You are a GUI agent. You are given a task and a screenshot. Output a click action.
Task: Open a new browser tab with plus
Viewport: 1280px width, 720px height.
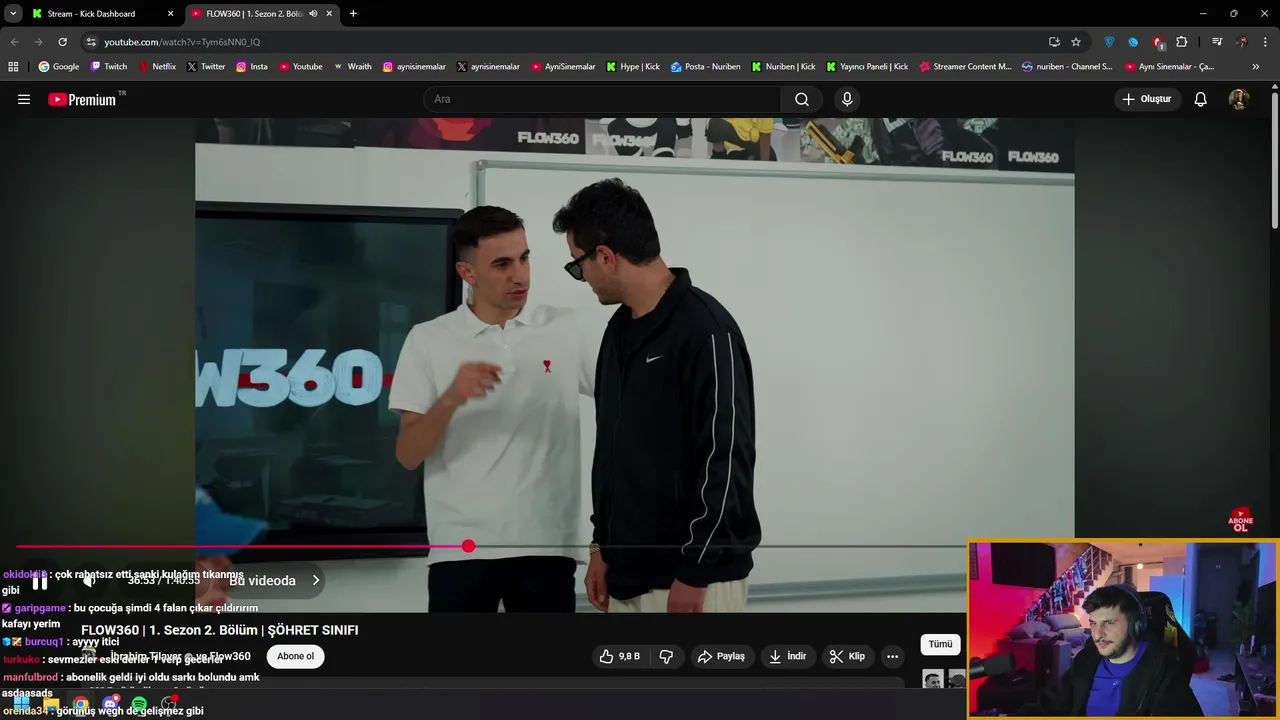(x=353, y=14)
